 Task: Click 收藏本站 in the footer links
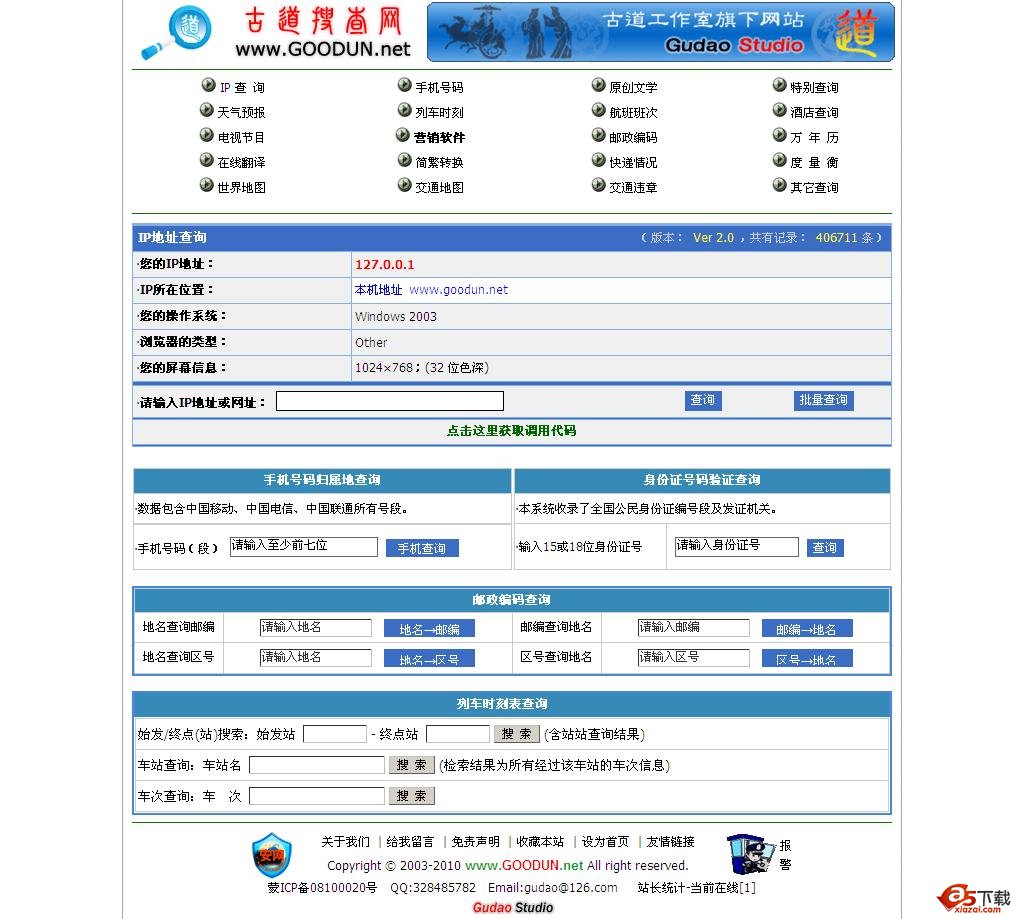click(x=541, y=841)
